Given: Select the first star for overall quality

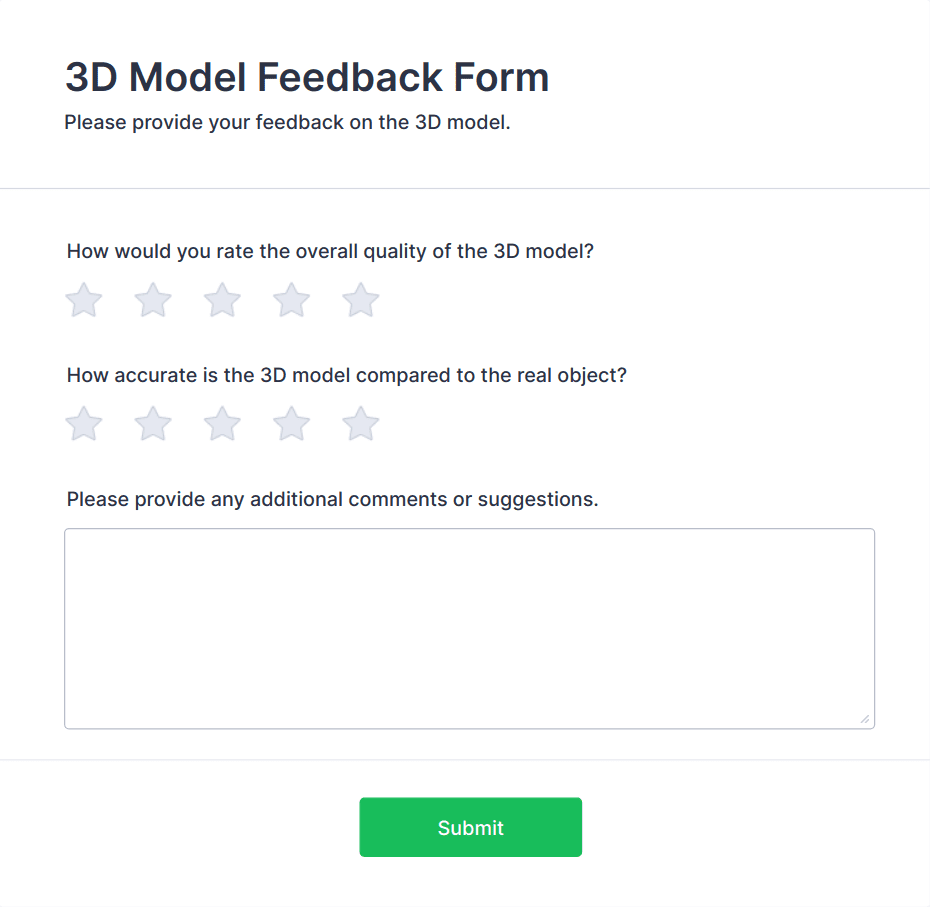Looking at the screenshot, I should (84, 300).
